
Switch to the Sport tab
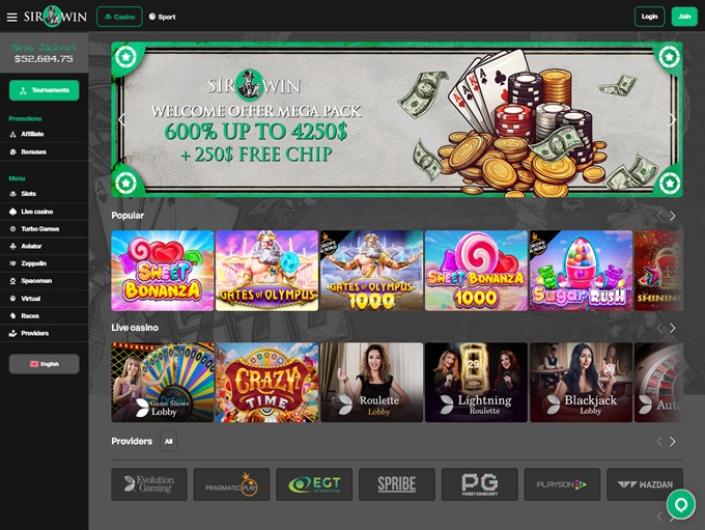click(162, 17)
